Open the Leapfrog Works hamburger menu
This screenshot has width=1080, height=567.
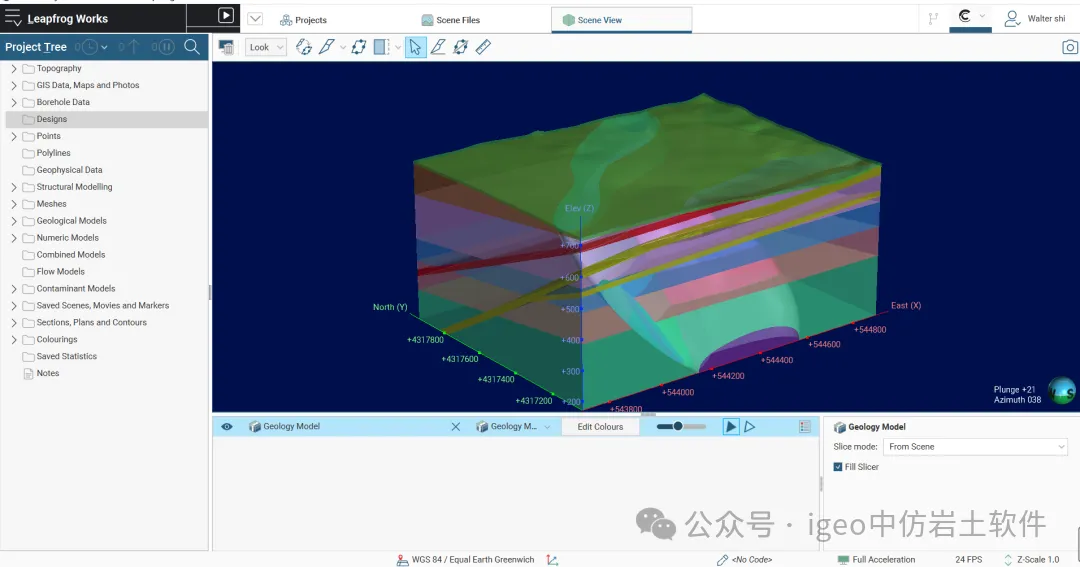click(13, 17)
